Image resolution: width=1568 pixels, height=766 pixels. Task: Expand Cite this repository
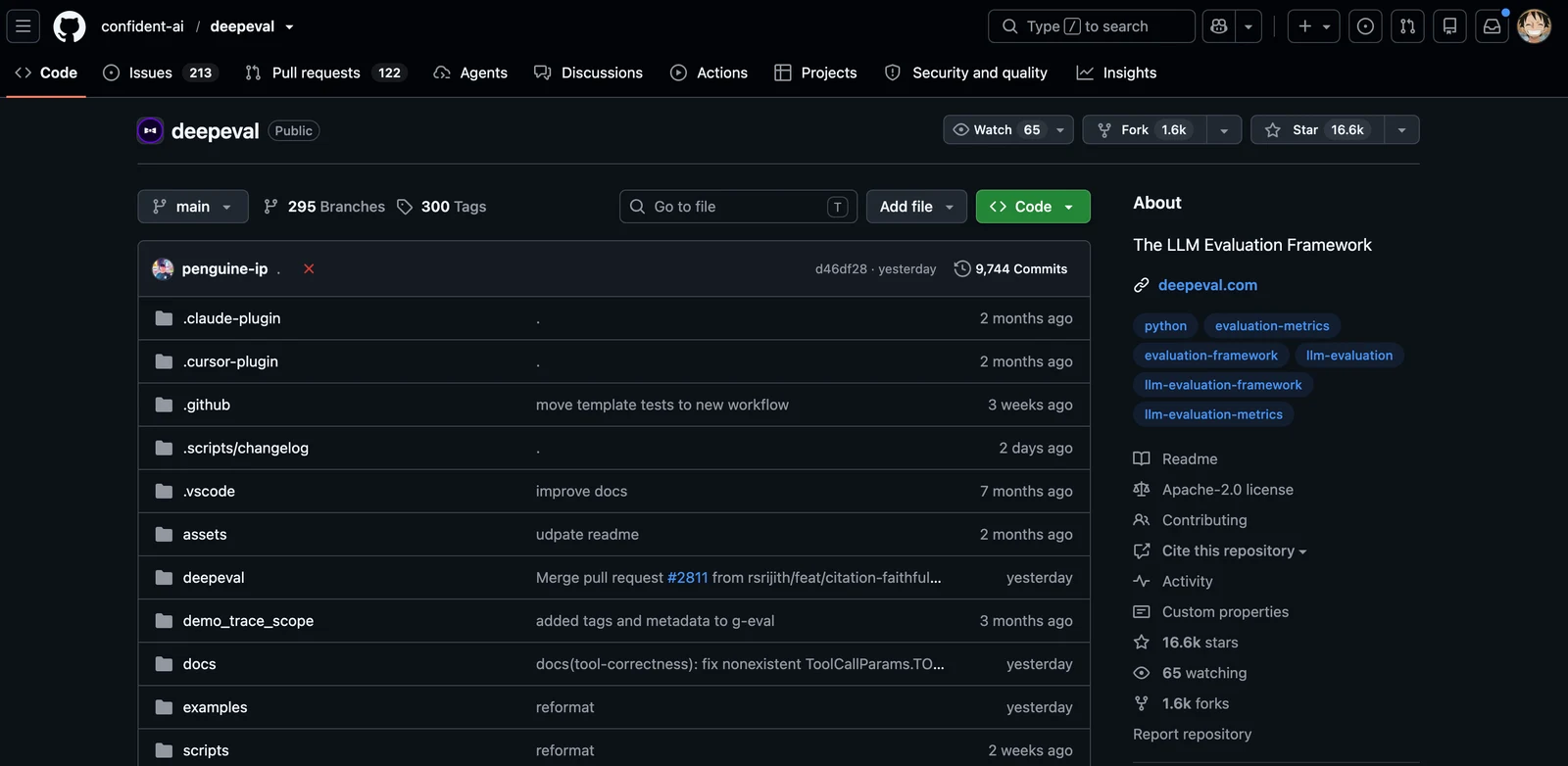pos(1234,551)
